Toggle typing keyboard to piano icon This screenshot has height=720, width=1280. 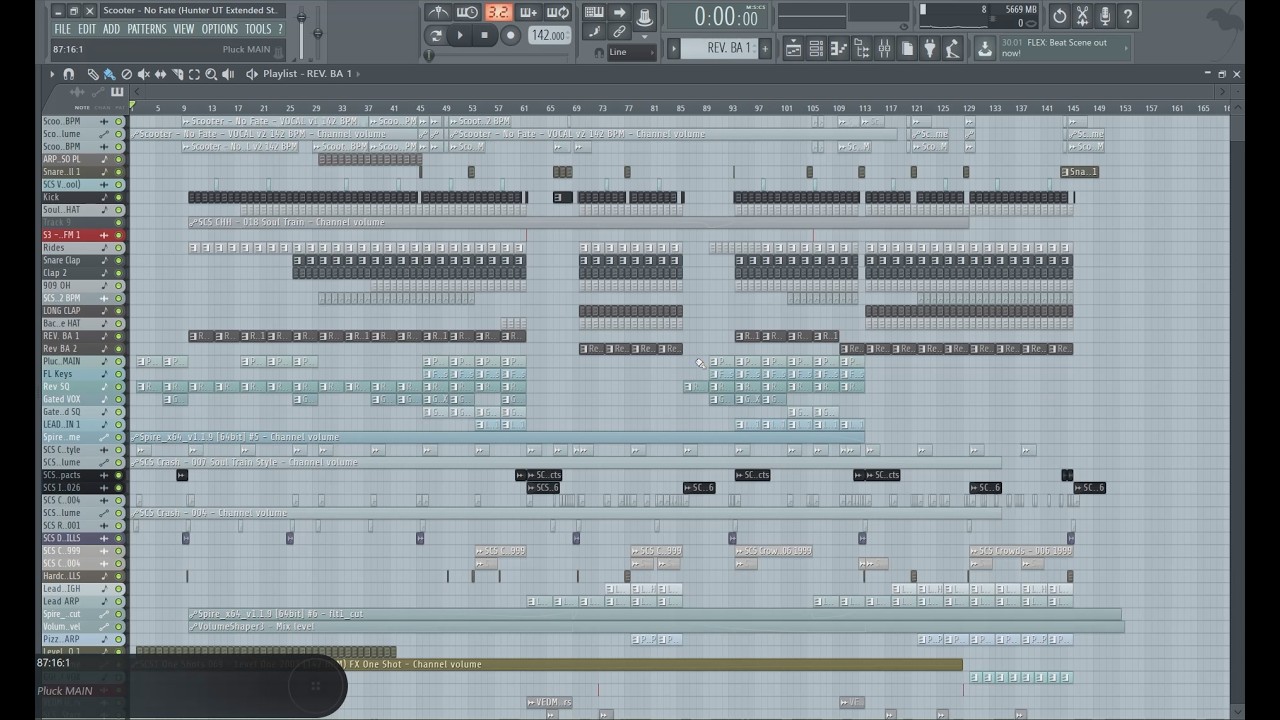(x=593, y=12)
